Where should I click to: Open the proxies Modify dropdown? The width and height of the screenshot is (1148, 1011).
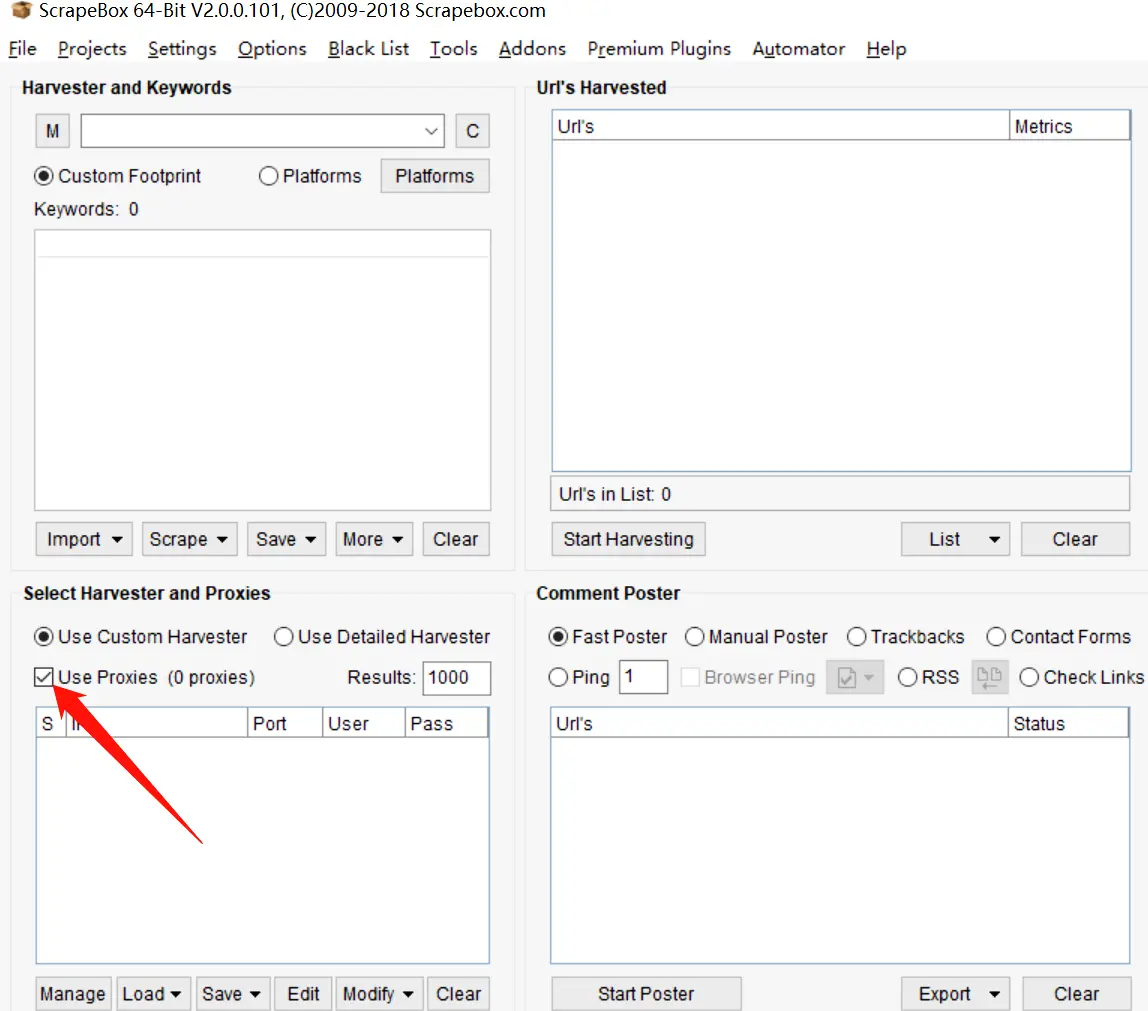[x=379, y=993]
